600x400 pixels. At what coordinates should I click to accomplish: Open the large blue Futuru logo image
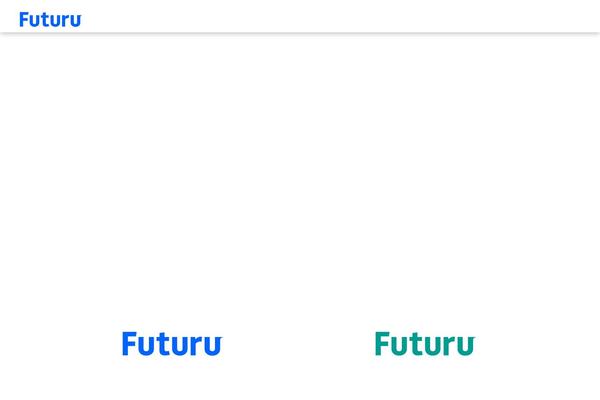(x=172, y=343)
